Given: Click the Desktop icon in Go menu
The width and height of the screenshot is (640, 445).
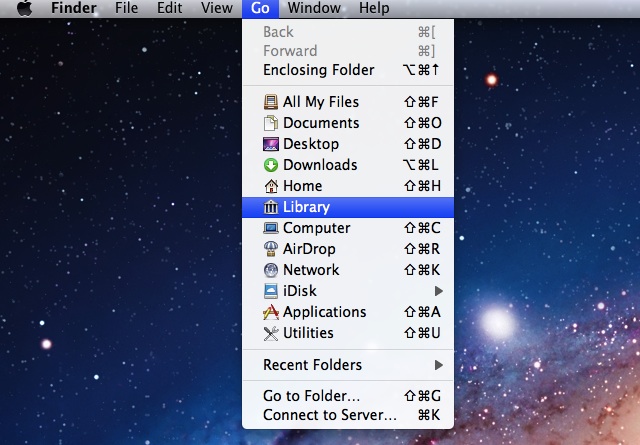Looking at the screenshot, I should (271, 144).
